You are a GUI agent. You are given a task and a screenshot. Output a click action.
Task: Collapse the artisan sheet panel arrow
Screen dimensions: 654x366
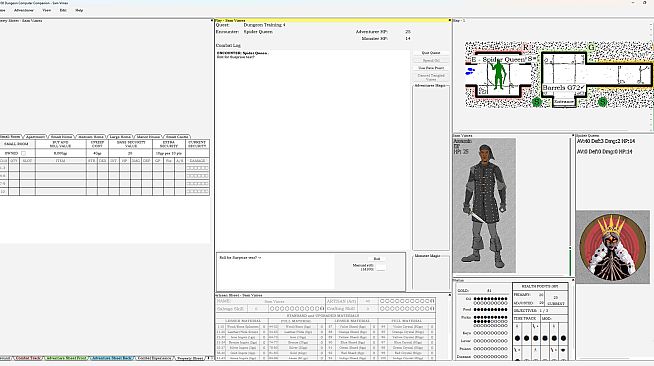pyautogui.click(x=450, y=295)
